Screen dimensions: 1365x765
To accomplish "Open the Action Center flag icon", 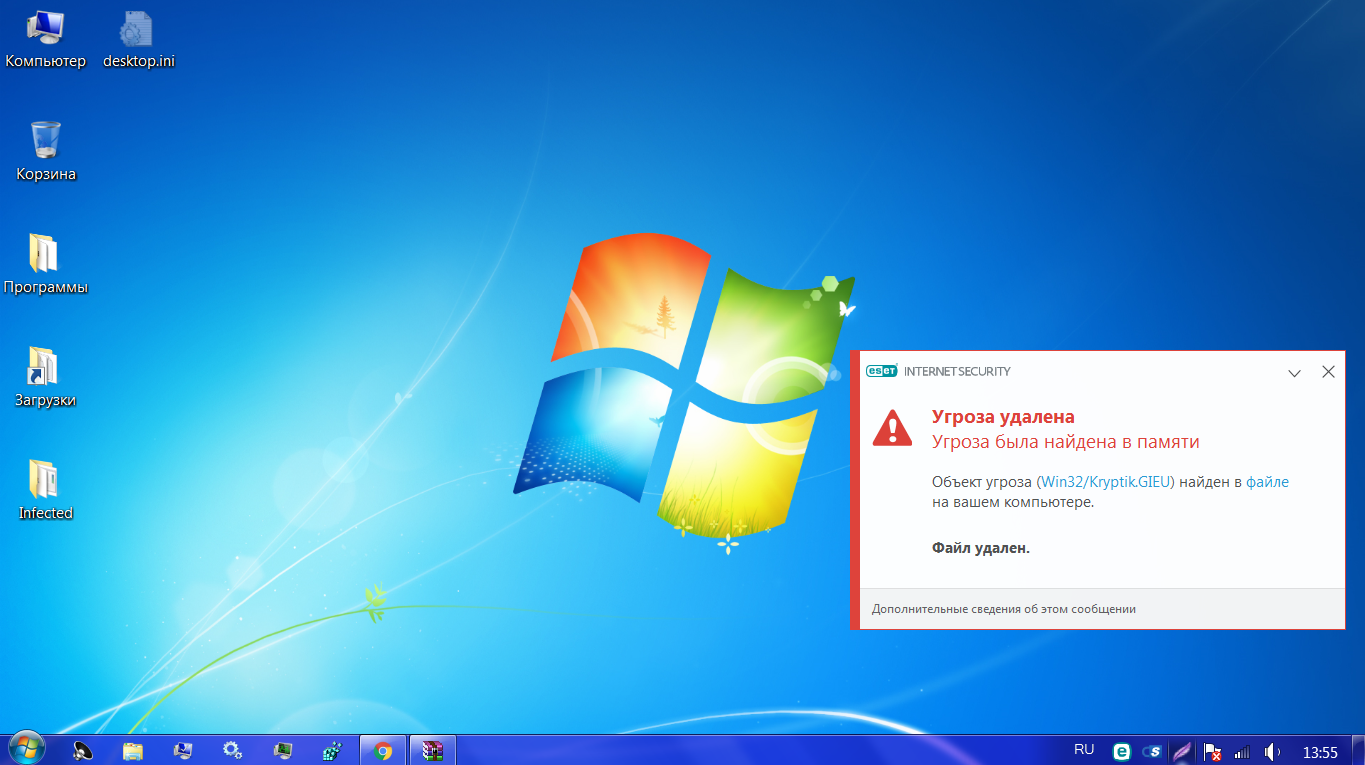I will 1213,752.
